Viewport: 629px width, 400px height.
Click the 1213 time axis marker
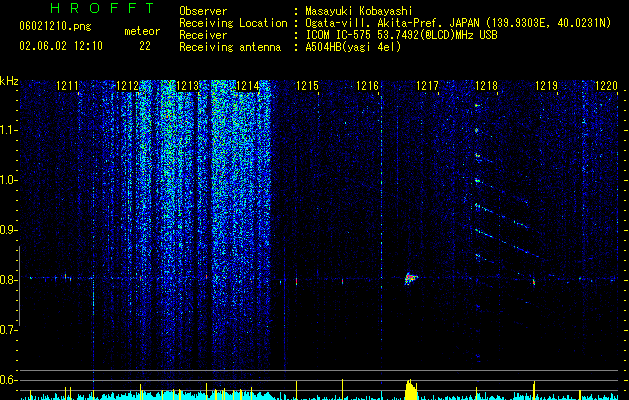coord(187,85)
